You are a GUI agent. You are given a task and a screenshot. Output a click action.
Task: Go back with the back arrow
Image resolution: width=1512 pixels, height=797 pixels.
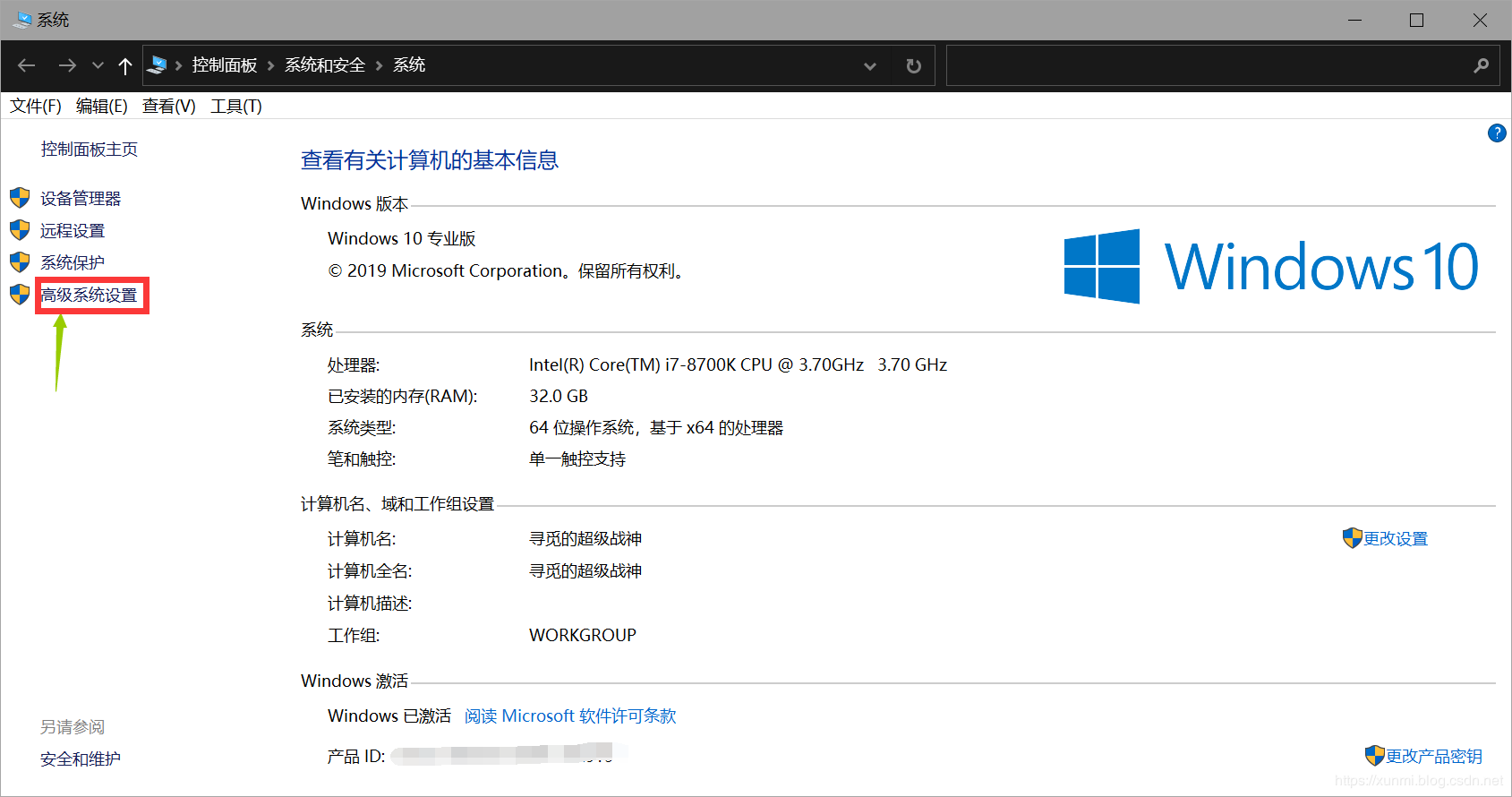[x=27, y=65]
